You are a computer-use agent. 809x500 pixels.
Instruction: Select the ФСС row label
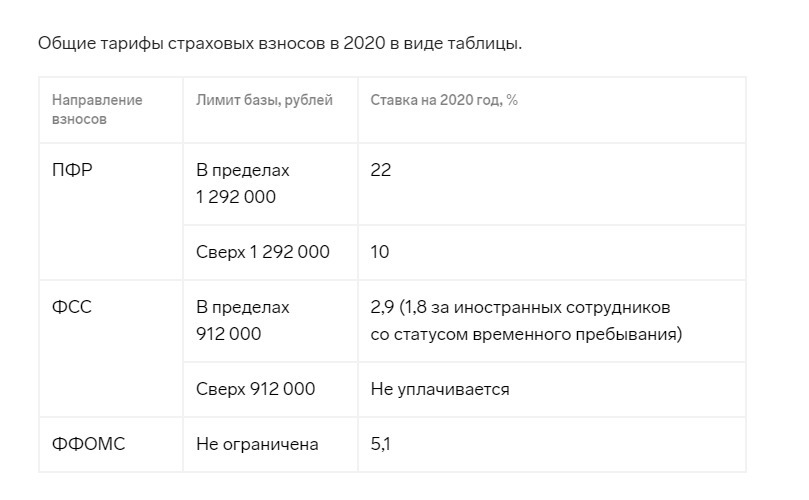(72, 307)
